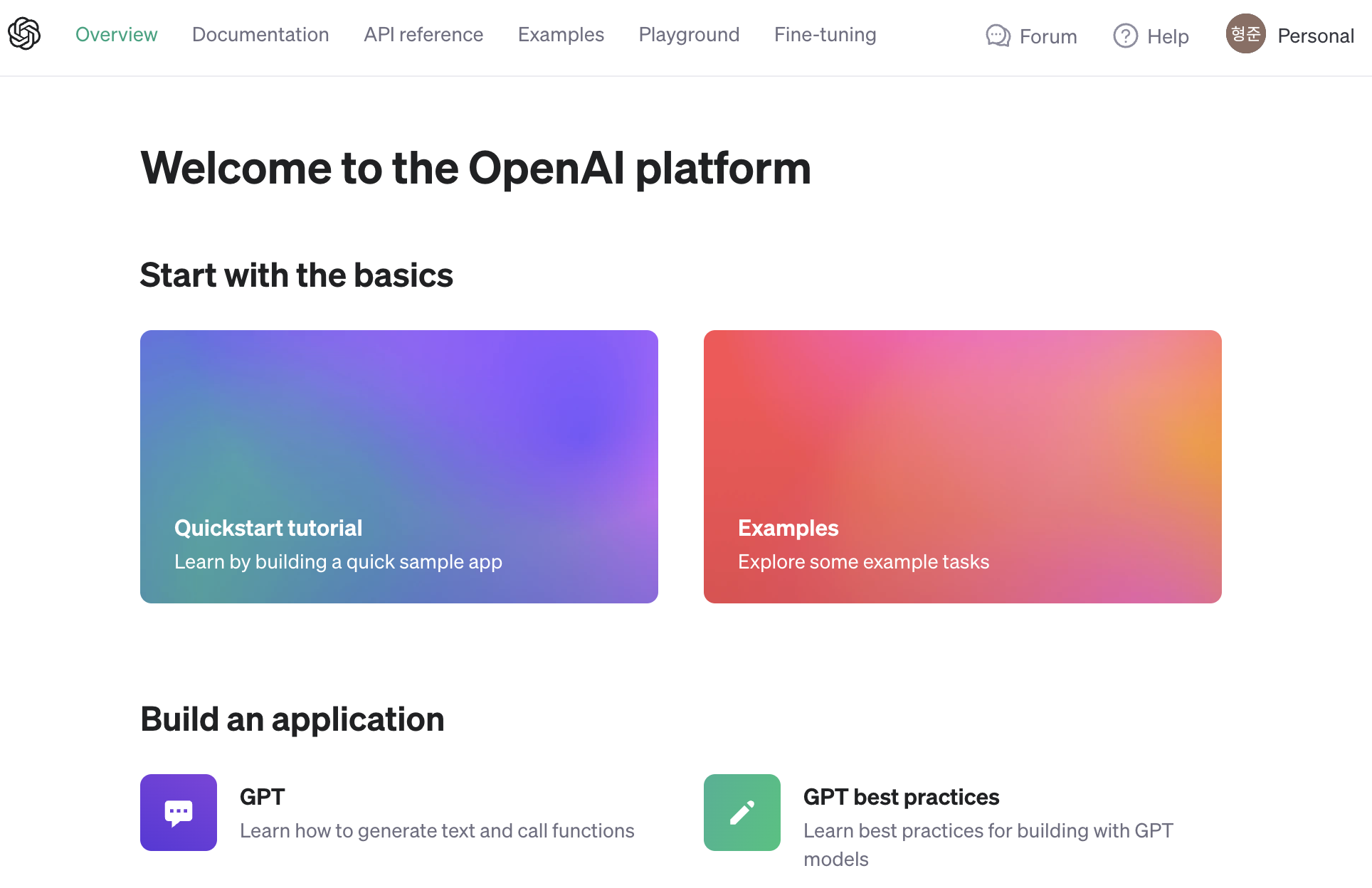
Task: Open GPT best practices heading link
Action: coord(901,797)
